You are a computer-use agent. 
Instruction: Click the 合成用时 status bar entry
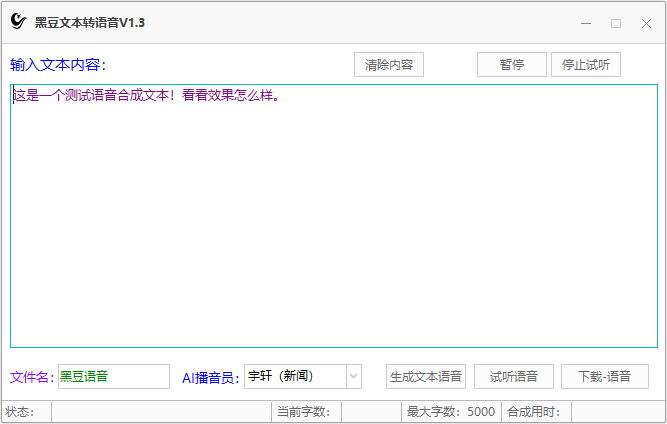tap(533, 412)
